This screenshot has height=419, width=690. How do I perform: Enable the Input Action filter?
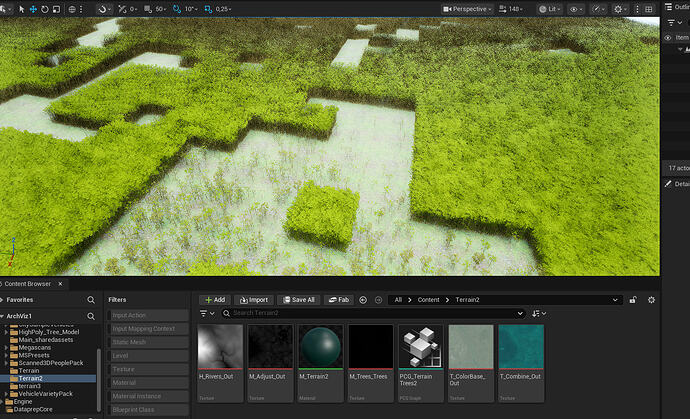[x=148, y=315]
